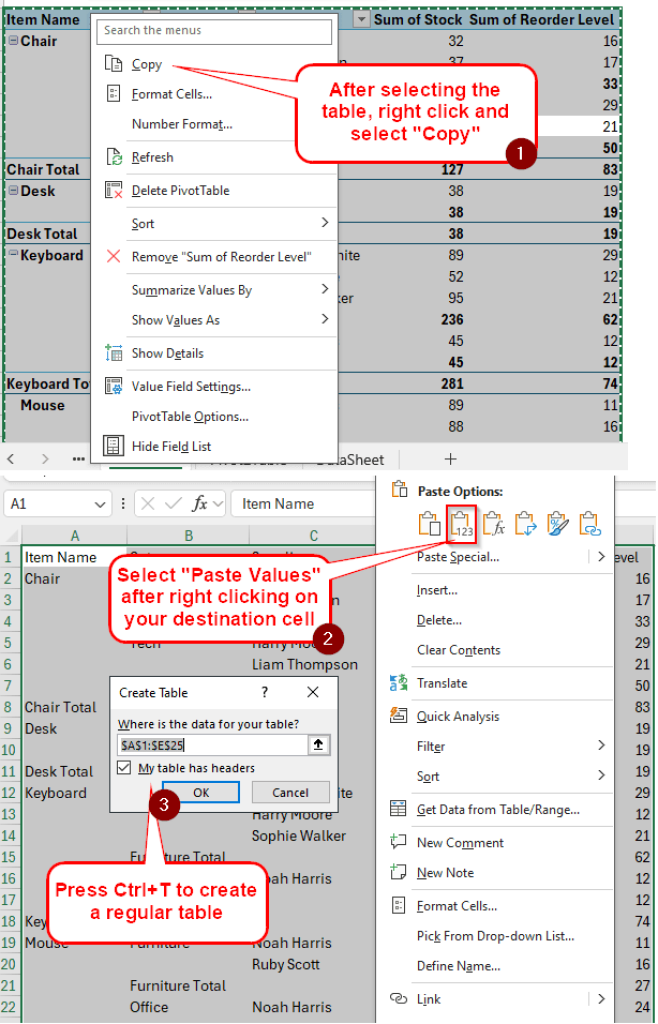Expand the Summarize Values By submenu
Viewport: 658px width, 1024px height.
coord(324,290)
